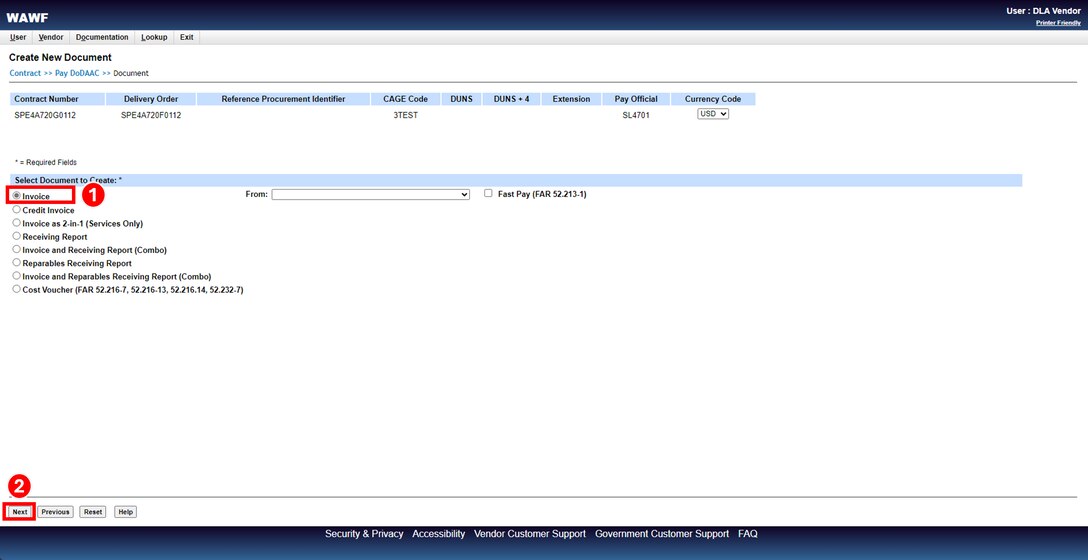Open the Documentation menu
The width and height of the screenshot is (1088, 560).
(x=102, y=37)
